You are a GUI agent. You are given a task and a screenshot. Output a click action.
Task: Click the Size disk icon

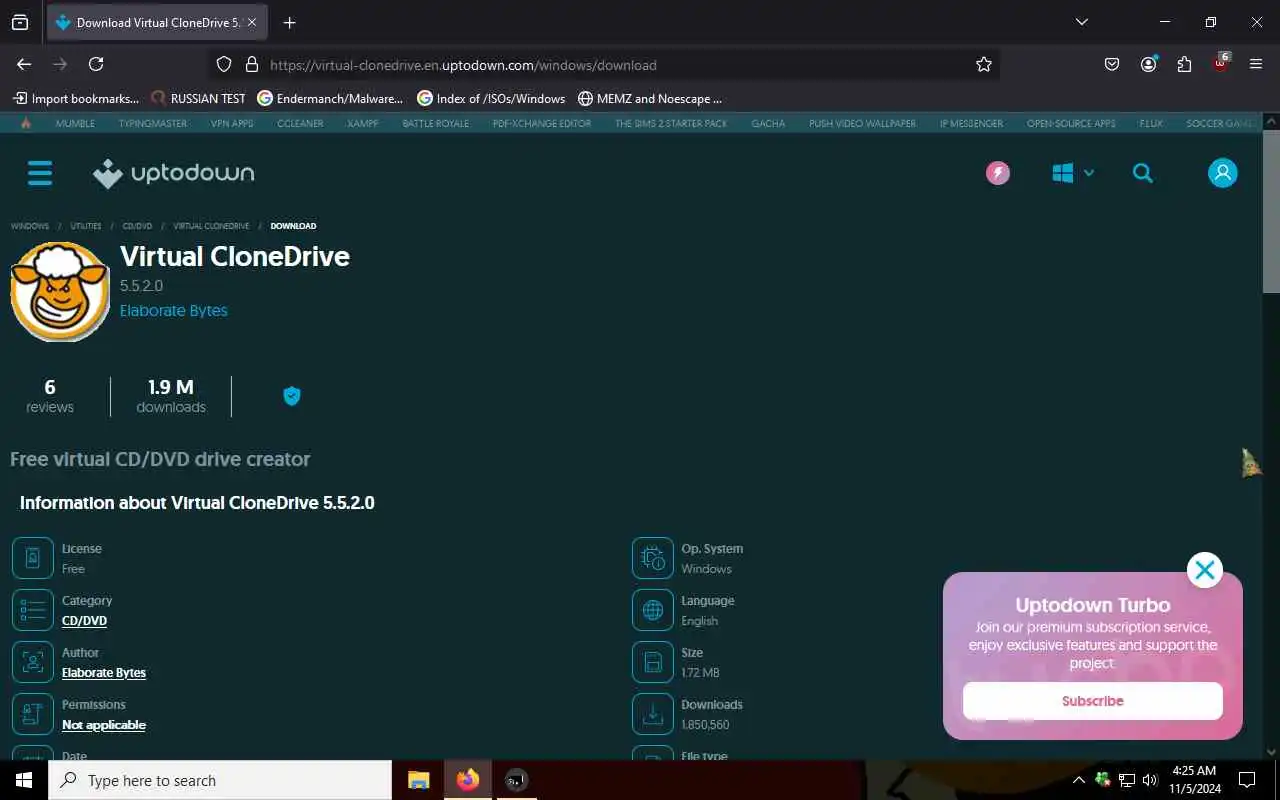coord(653,662)
